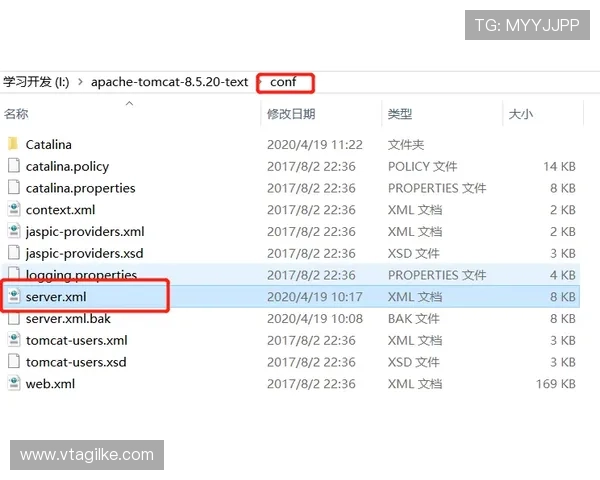
Task: Select the Catalina folder name
Action: (x=49, y=145)
